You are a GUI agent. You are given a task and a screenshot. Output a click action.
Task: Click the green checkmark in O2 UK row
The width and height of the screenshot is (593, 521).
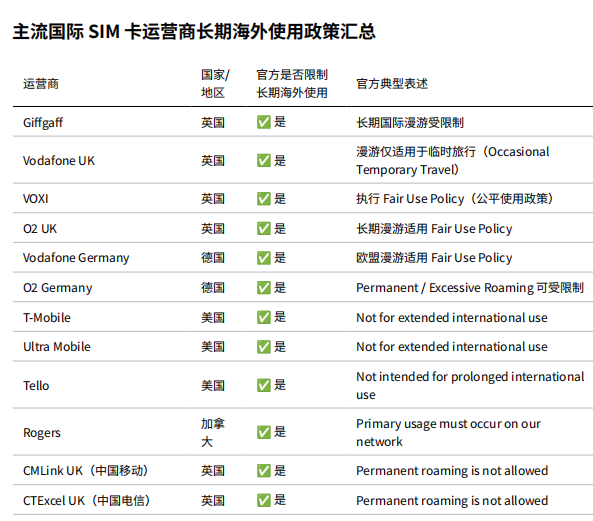(264, 228)
